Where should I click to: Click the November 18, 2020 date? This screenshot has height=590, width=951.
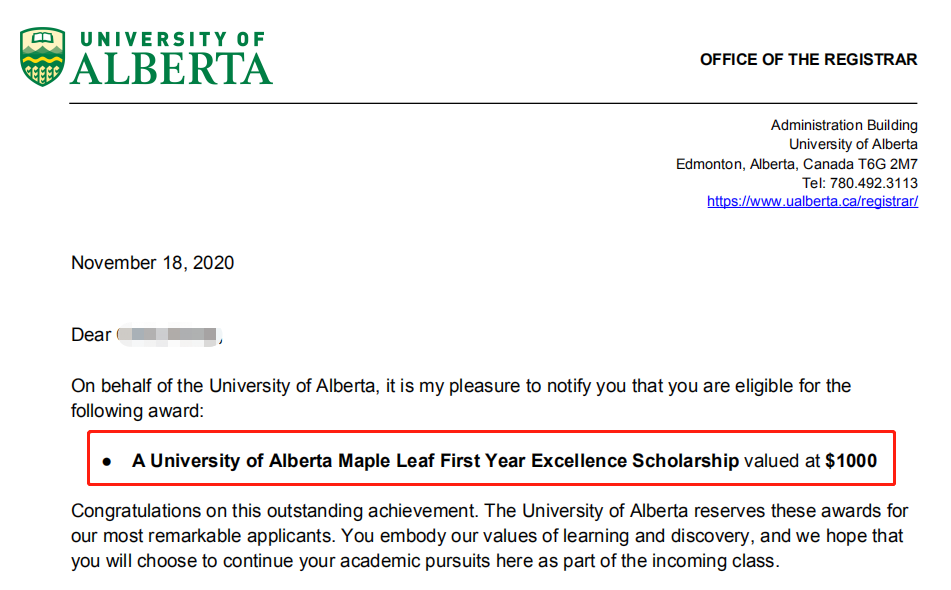[153, 263]
